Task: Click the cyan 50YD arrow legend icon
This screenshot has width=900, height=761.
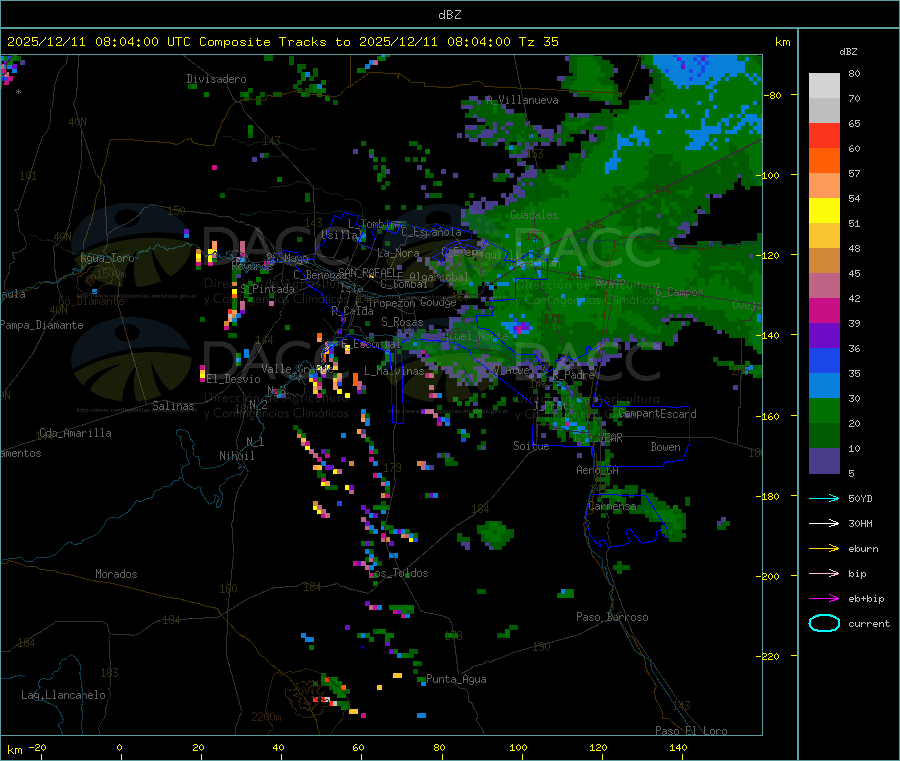Action: [824, 498]
